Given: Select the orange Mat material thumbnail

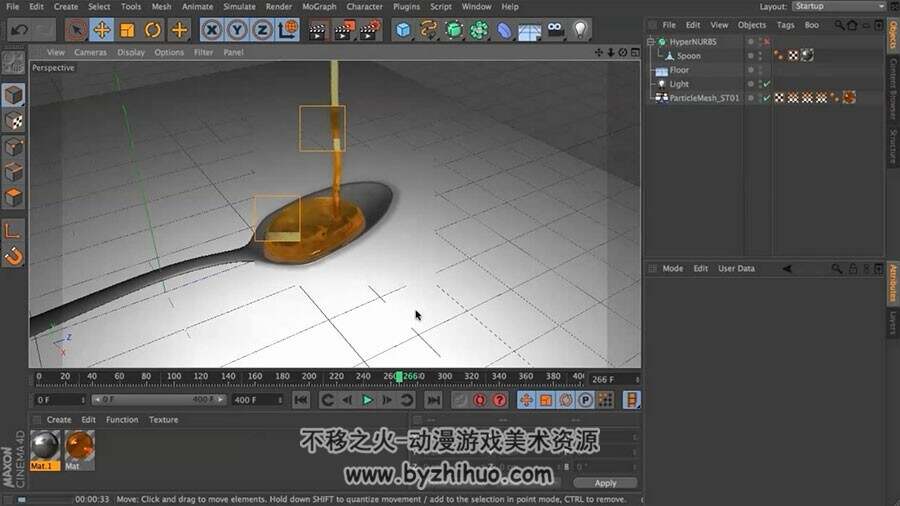Looking at the screenshot, I should pos(79,450).
